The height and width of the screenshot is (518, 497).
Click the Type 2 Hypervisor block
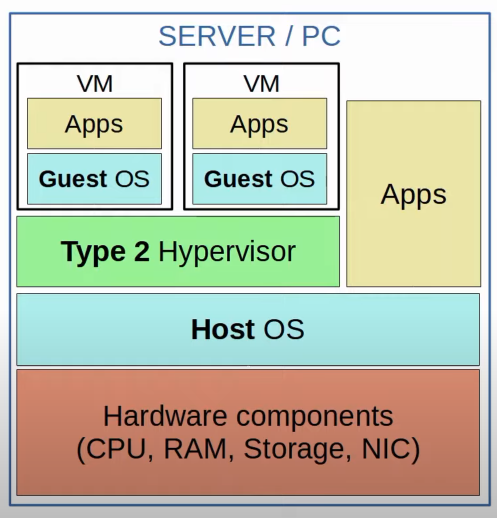click(178, 251)
